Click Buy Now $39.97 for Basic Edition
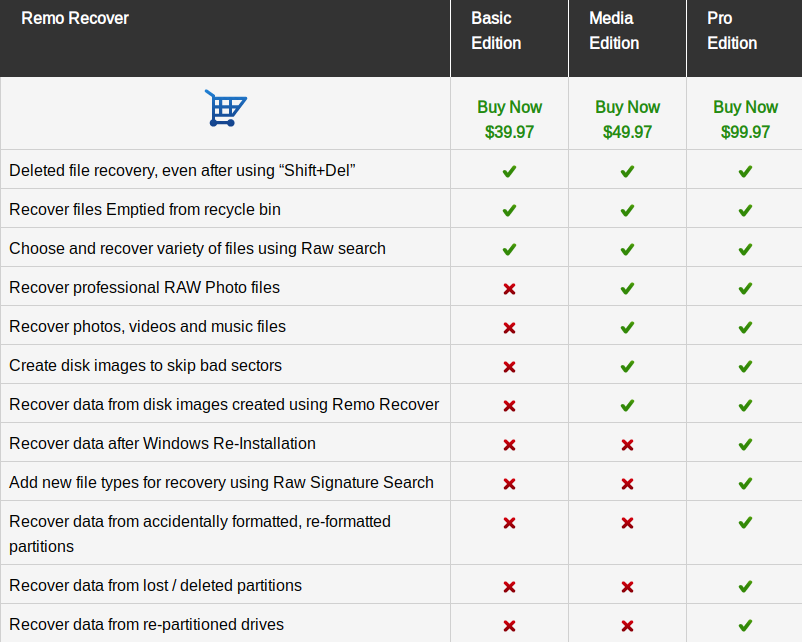 point(509,119)
